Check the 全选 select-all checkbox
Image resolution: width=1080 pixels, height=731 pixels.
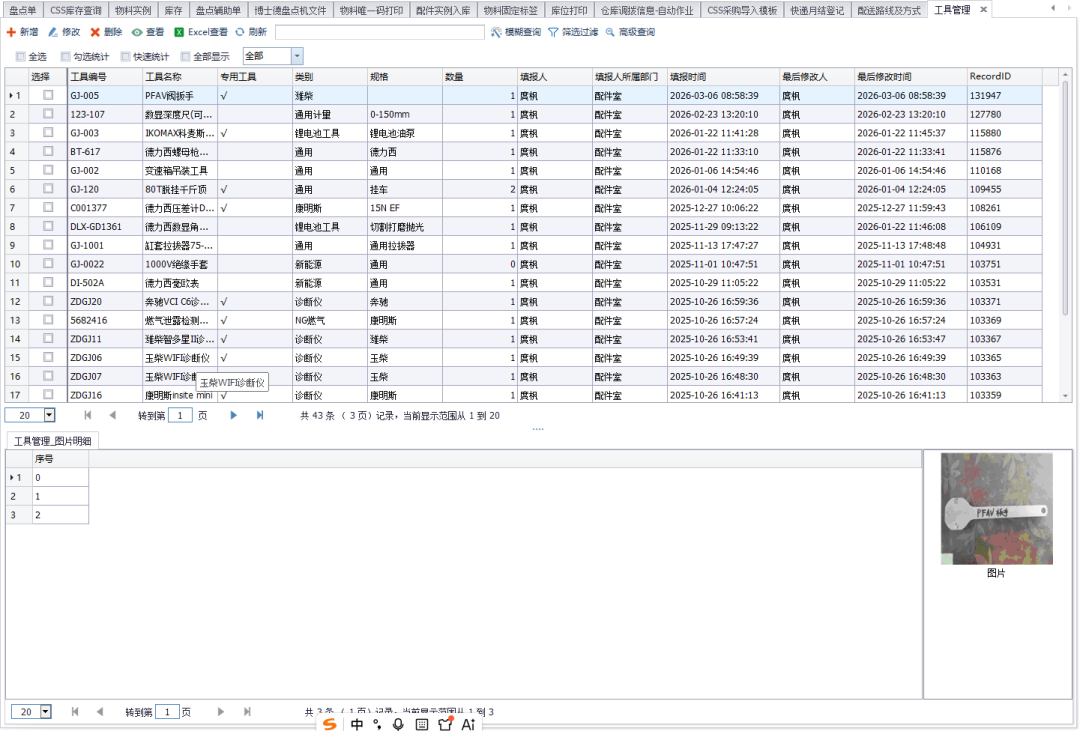[21, 56]
